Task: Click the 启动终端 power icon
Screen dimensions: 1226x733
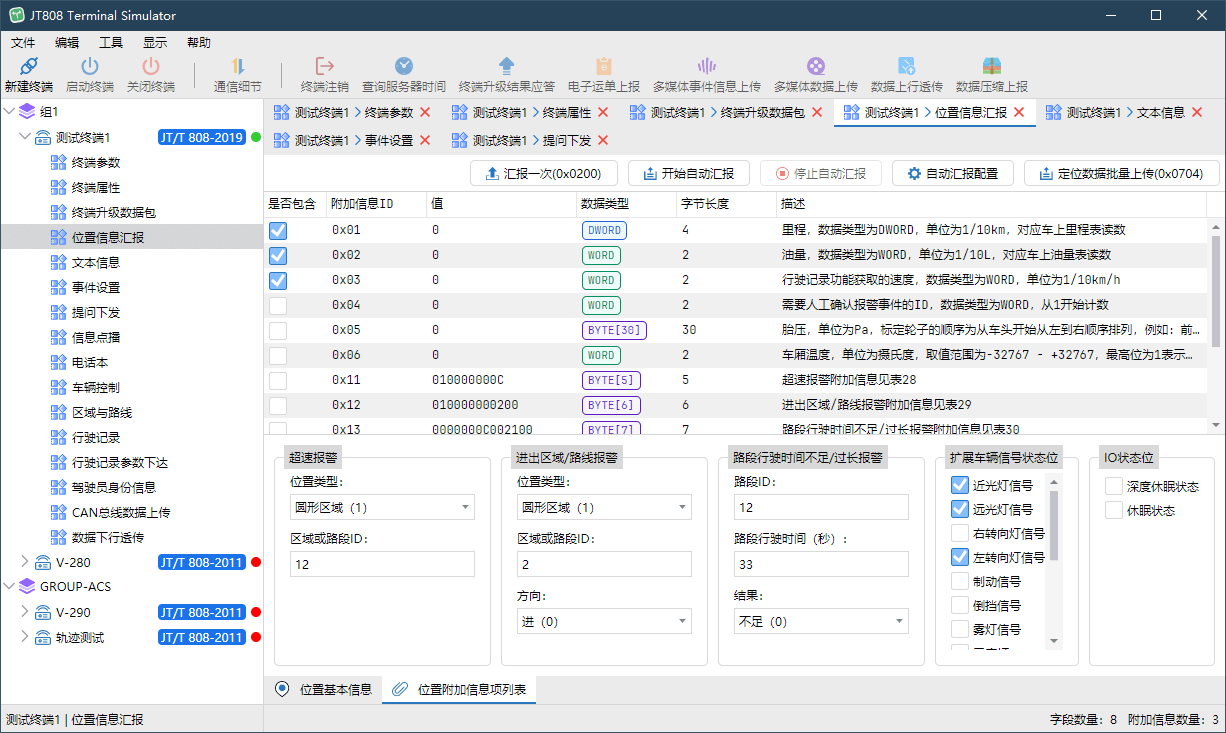Action: (x=90, y=67)
